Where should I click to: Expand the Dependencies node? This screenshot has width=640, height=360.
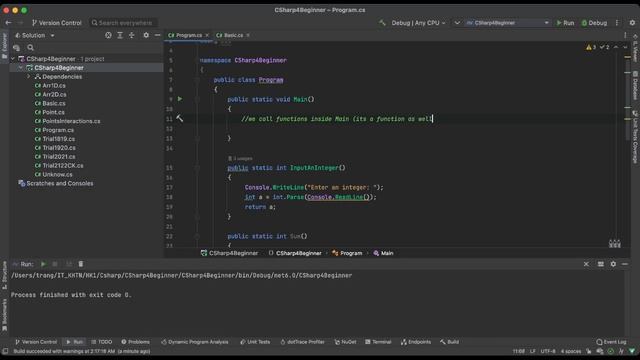pos(29,77)
